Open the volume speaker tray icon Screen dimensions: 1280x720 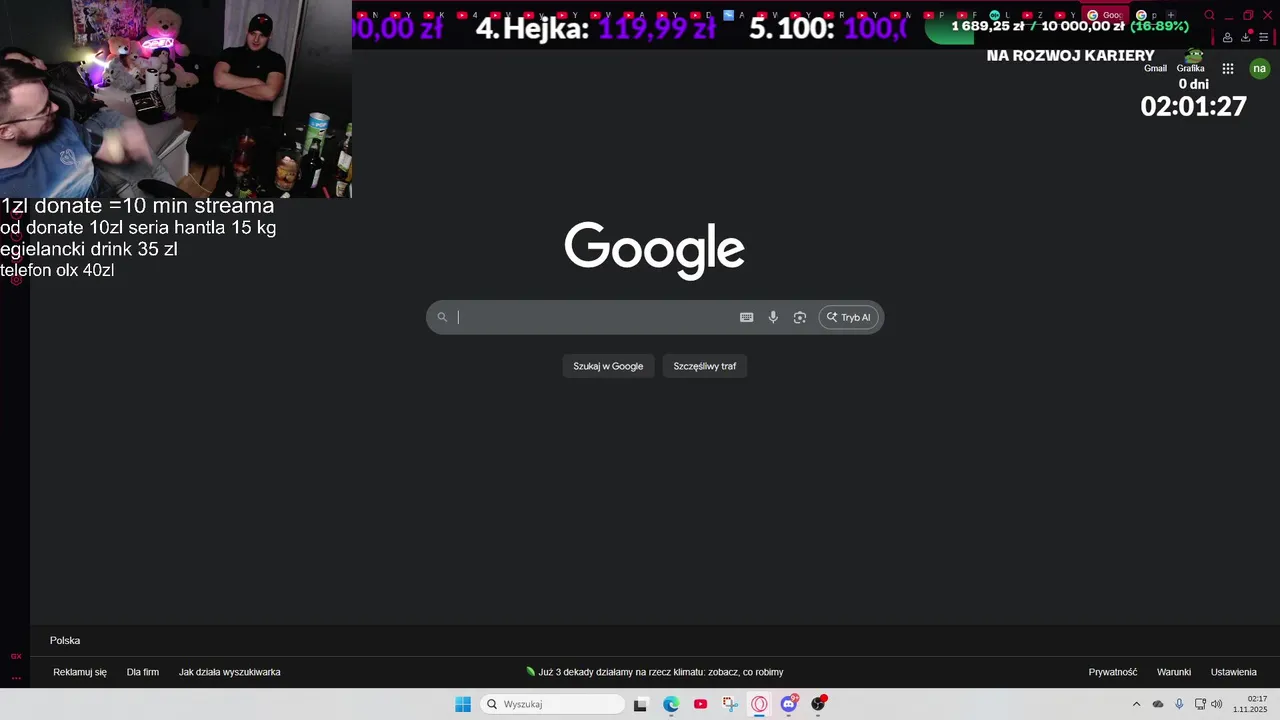click(x=1217, y=704)
